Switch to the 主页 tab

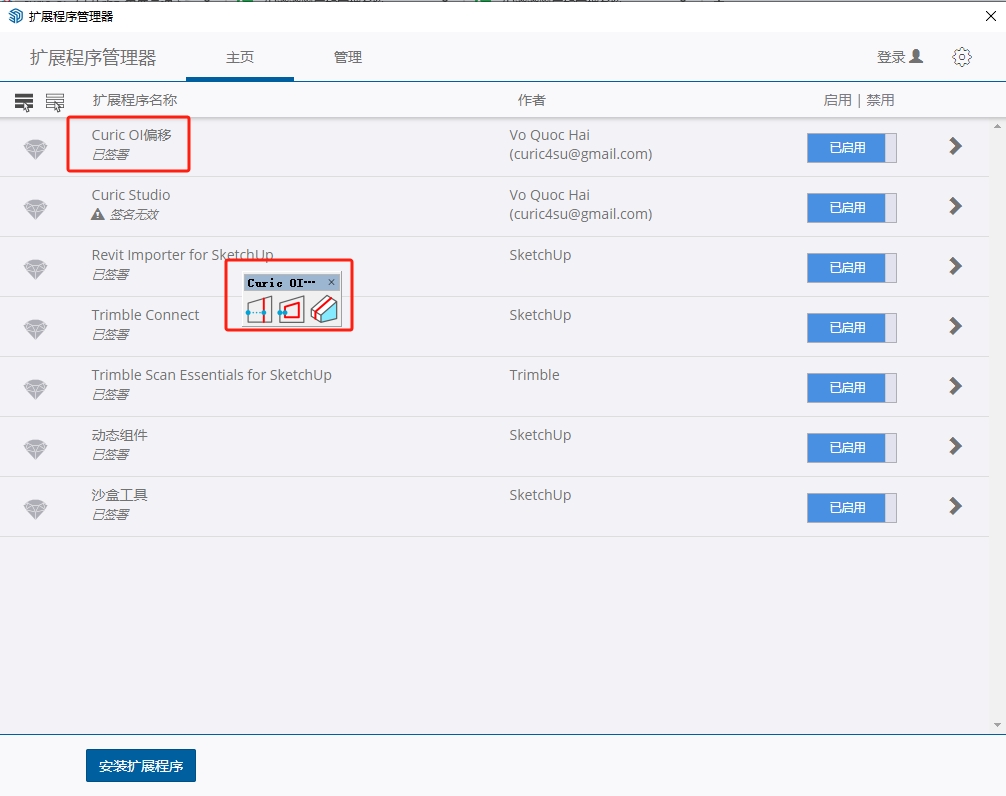[240, 57]
